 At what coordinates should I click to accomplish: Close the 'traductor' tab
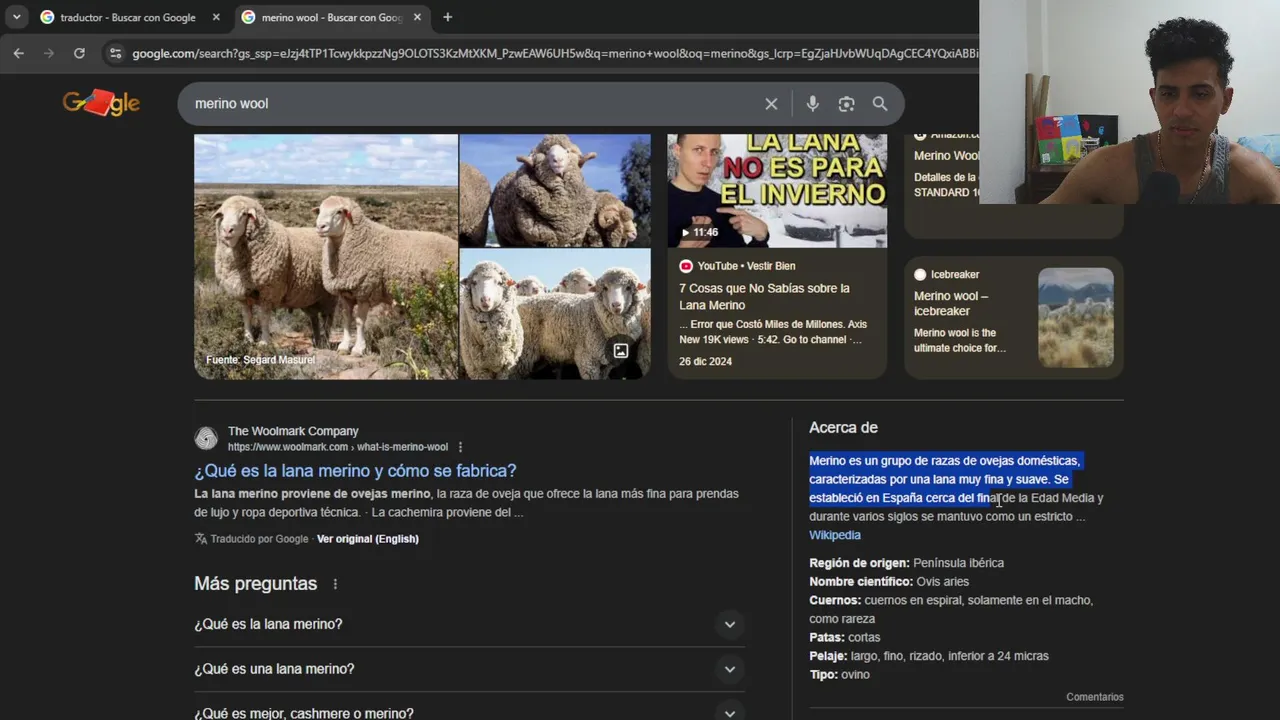[216, 17]
